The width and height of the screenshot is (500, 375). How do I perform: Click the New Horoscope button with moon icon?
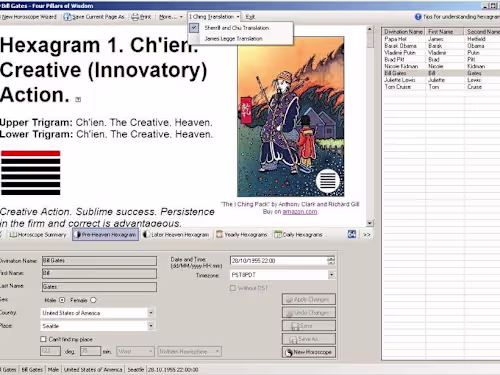pos(309,352)
